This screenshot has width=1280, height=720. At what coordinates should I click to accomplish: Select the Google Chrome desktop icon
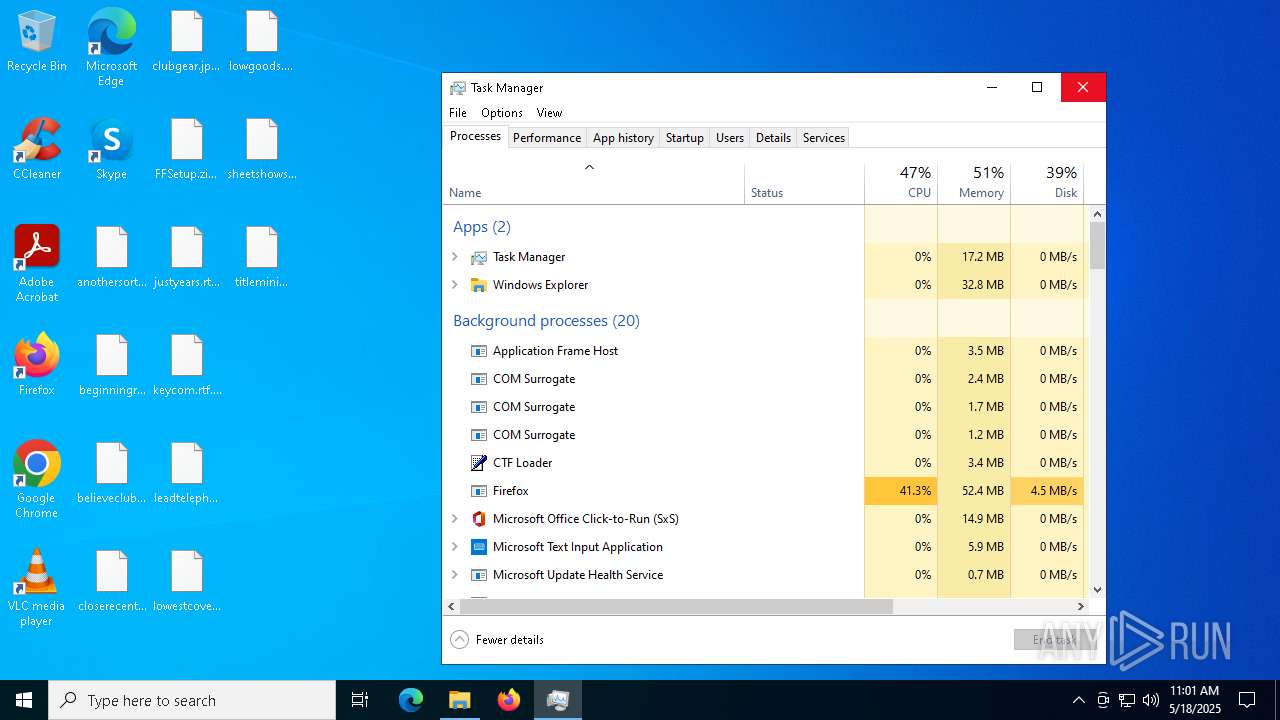point(37,480)
